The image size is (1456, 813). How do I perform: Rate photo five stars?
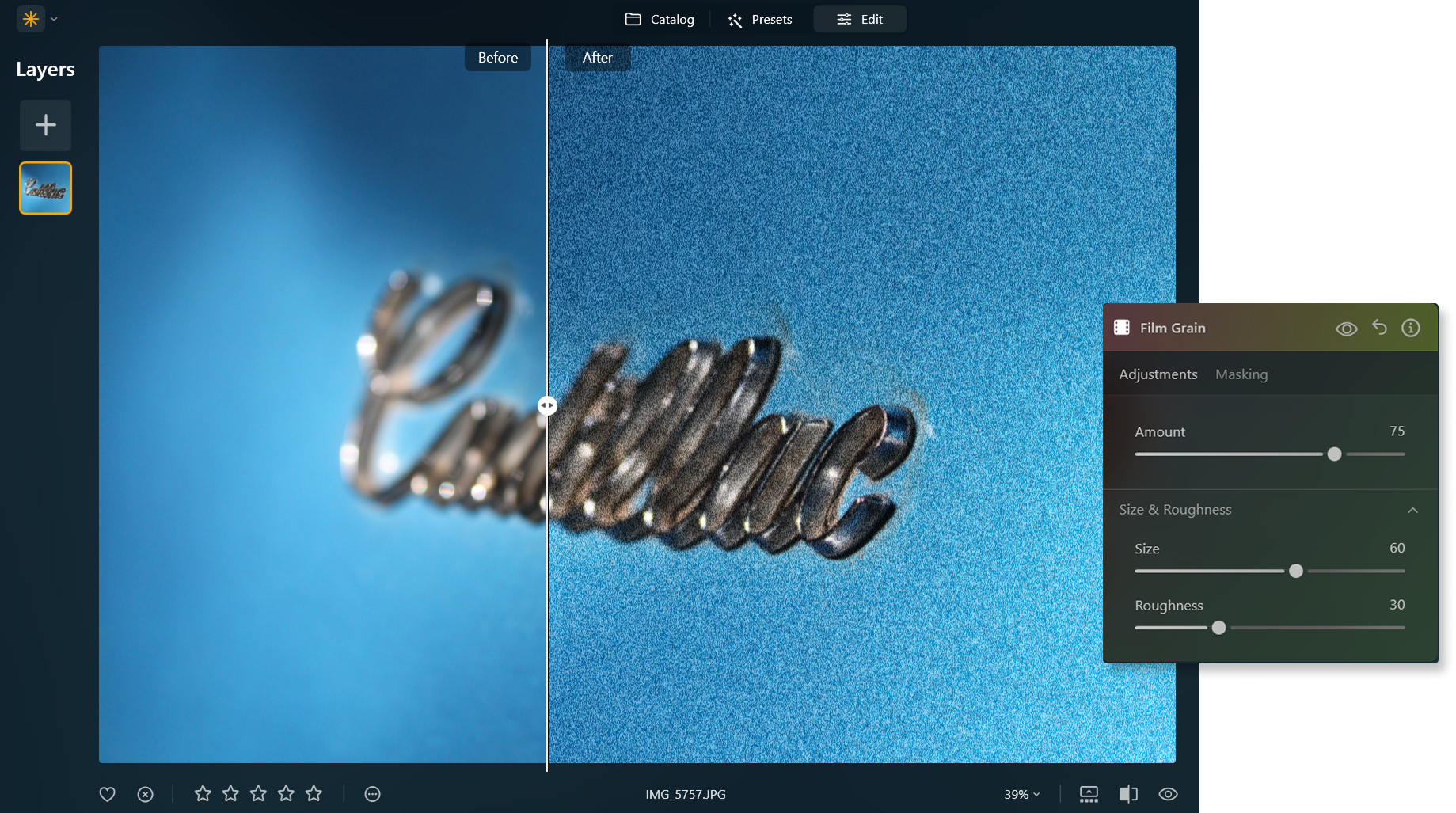(314, 793)
